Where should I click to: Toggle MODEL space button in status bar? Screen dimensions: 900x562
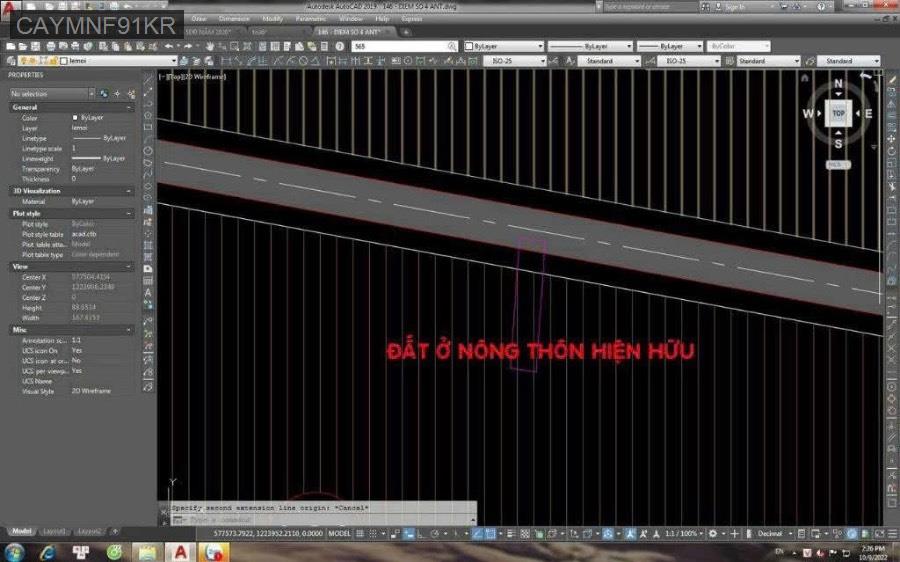coord(340,534)
